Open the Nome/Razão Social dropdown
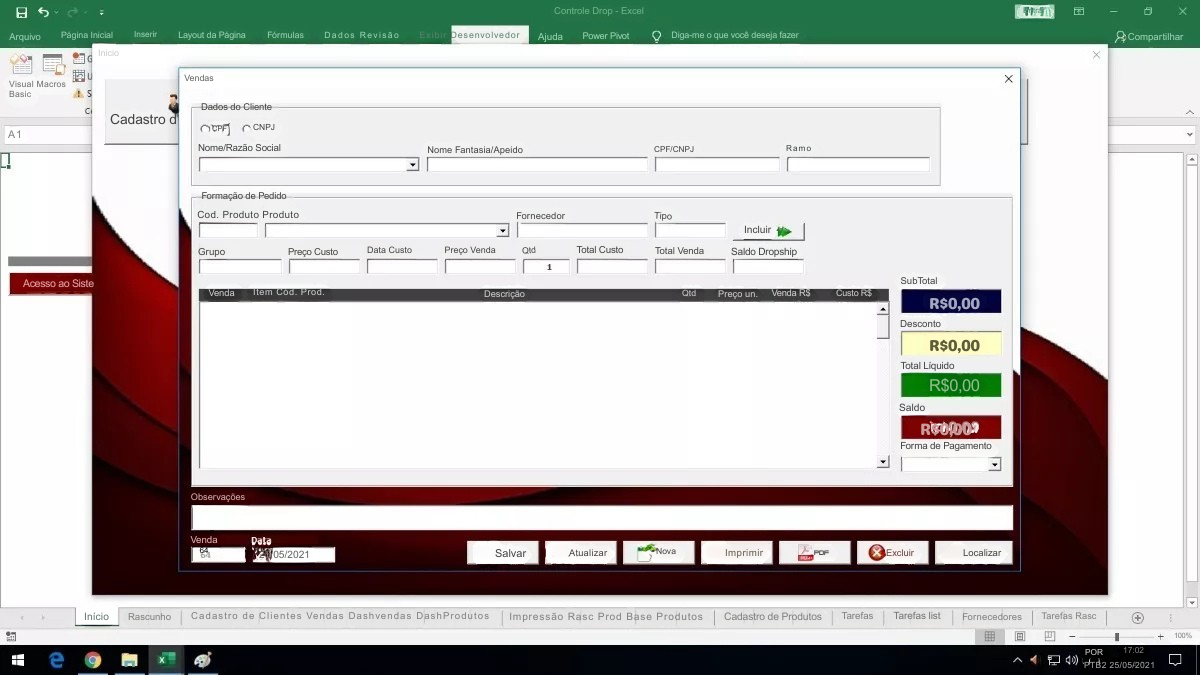The image size is (1200, 675). pyautogui.click(x=413, y=164)
